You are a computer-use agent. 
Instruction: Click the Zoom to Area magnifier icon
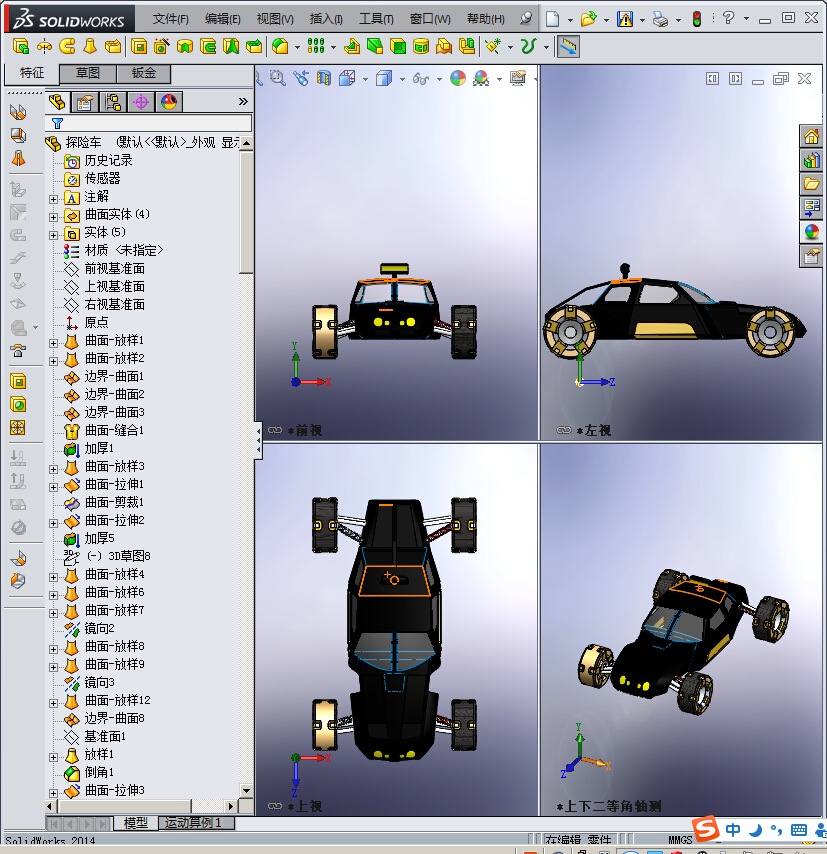point(278,78)
